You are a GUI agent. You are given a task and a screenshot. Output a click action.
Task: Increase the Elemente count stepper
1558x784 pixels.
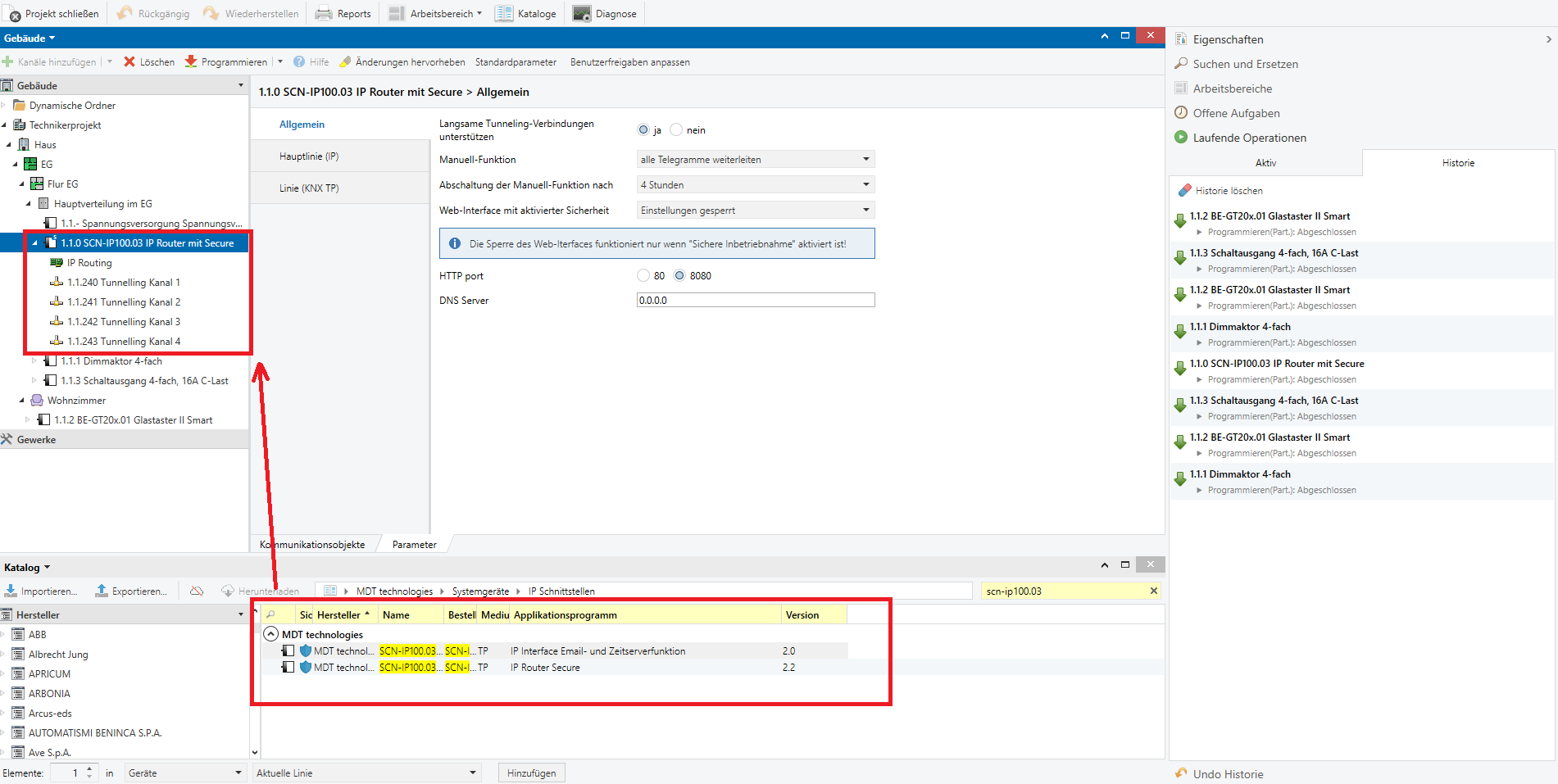[89, 768]
